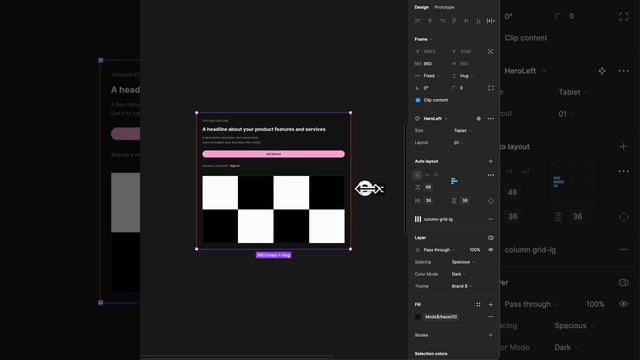The image size is (640, 360).
Task: Click the eye icon in enlarged panel
Action: (623, 304)
